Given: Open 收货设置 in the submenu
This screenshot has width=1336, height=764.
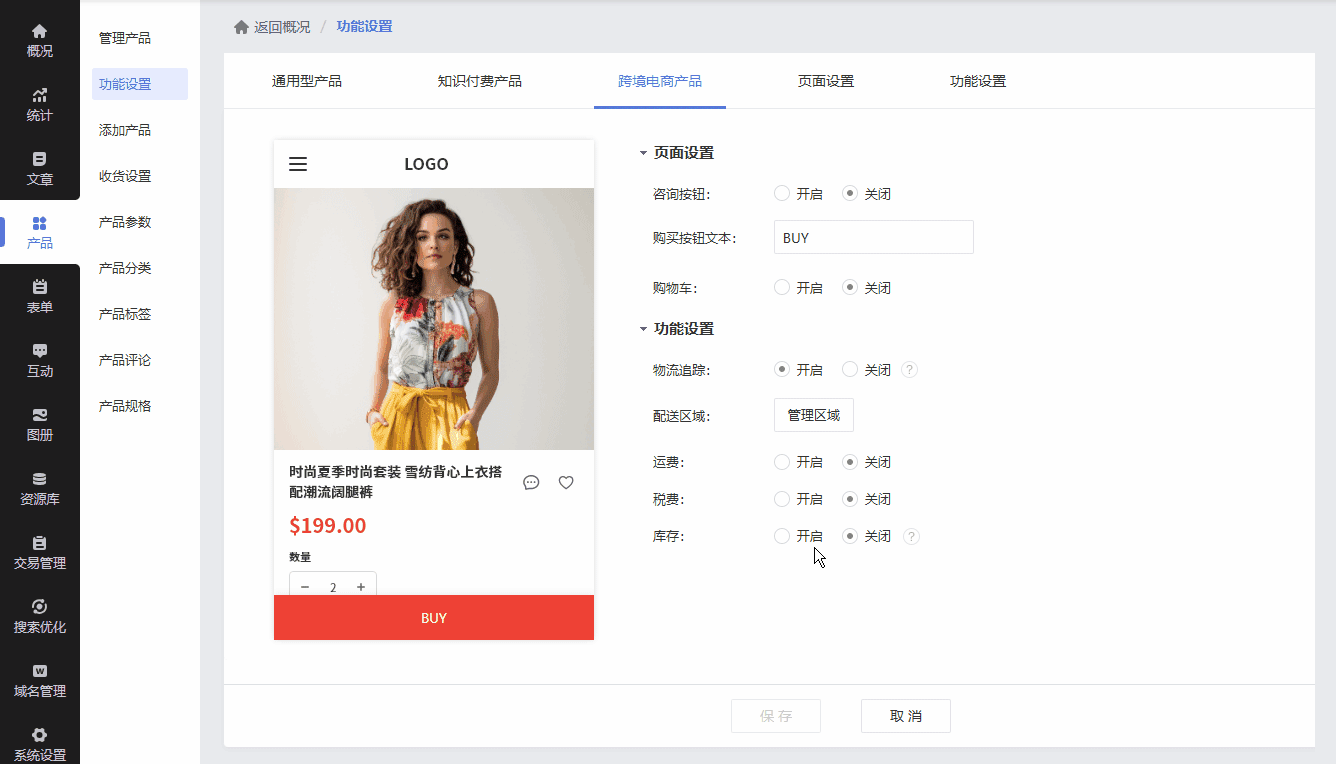Looking at the screenshot, I should (125, 176).
